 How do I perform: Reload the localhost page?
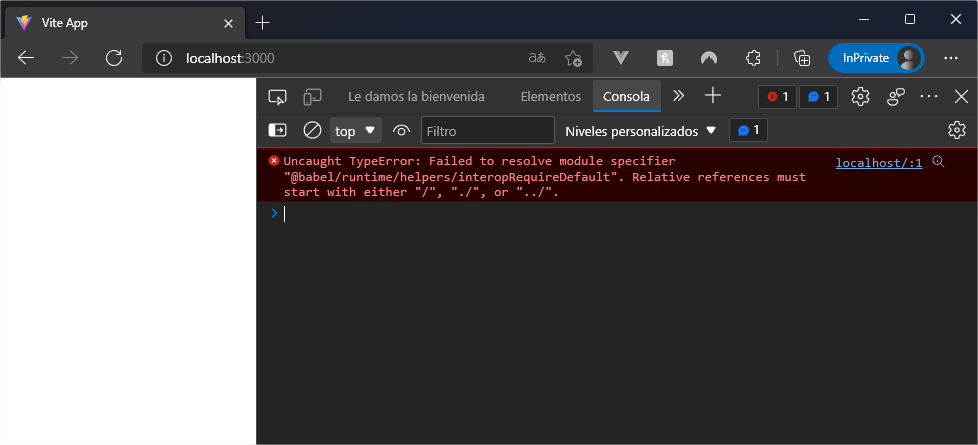pyautogui.click(x=114, y=58)
